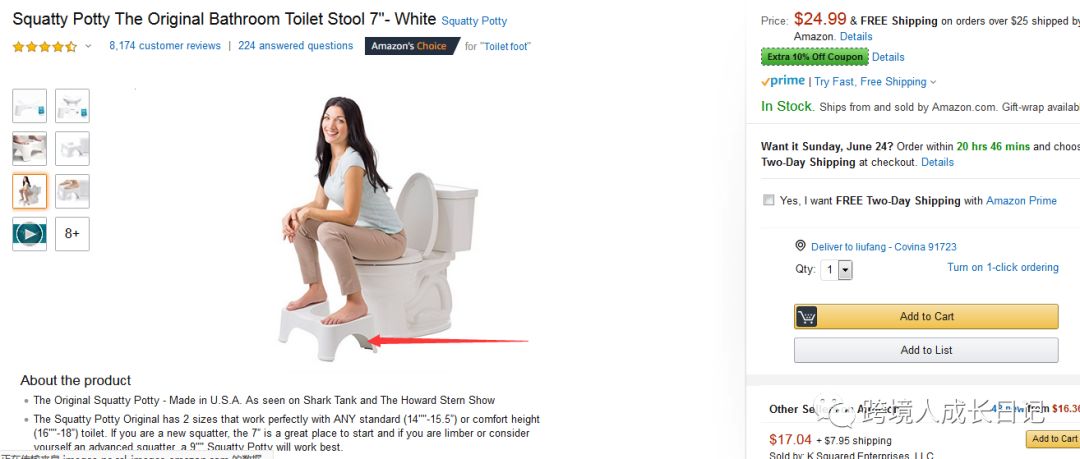Select the first white stool thumbnail
This screenshot has width=1080, height=459.
point(30,106)
